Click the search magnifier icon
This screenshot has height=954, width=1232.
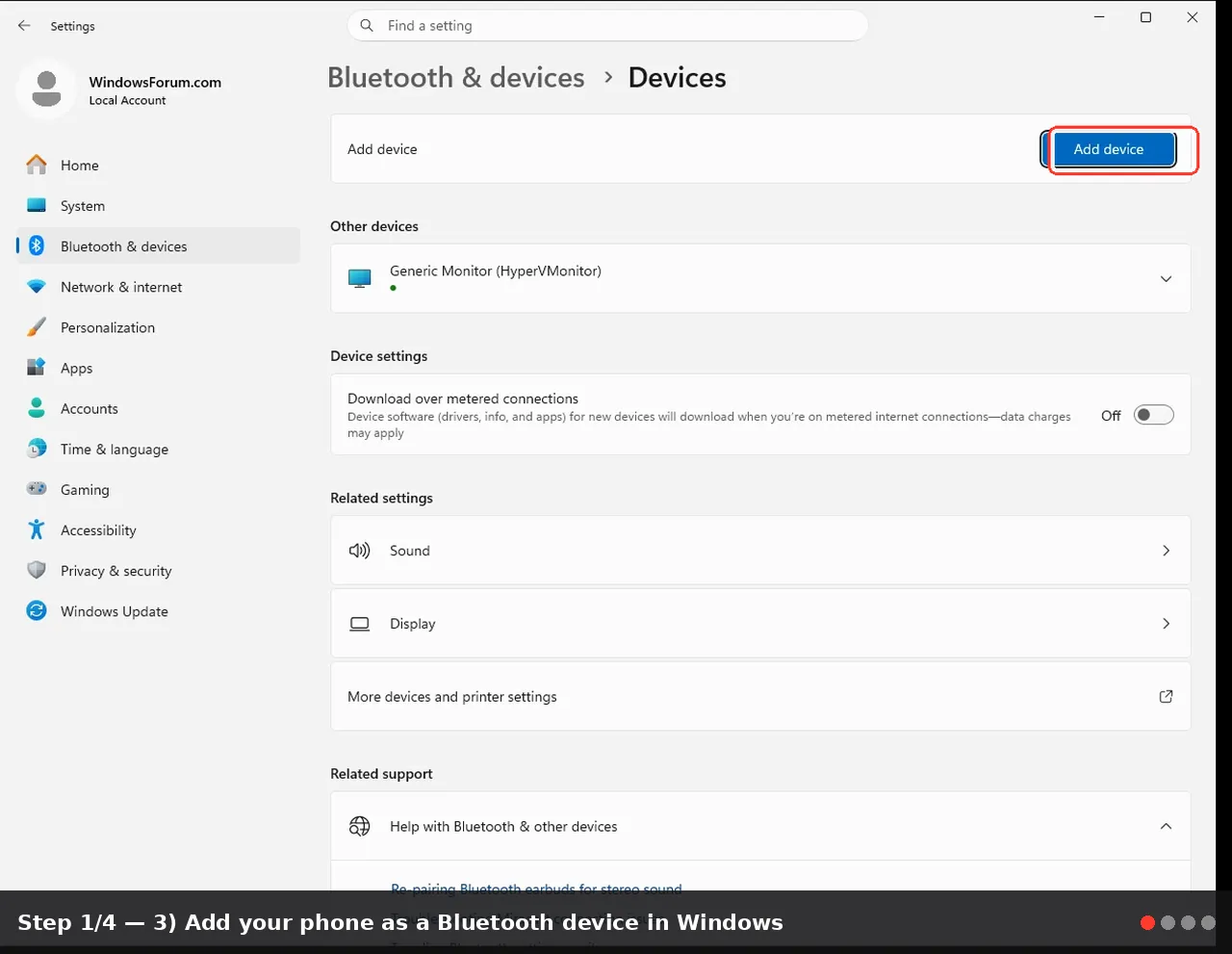(x=367, y=26)
